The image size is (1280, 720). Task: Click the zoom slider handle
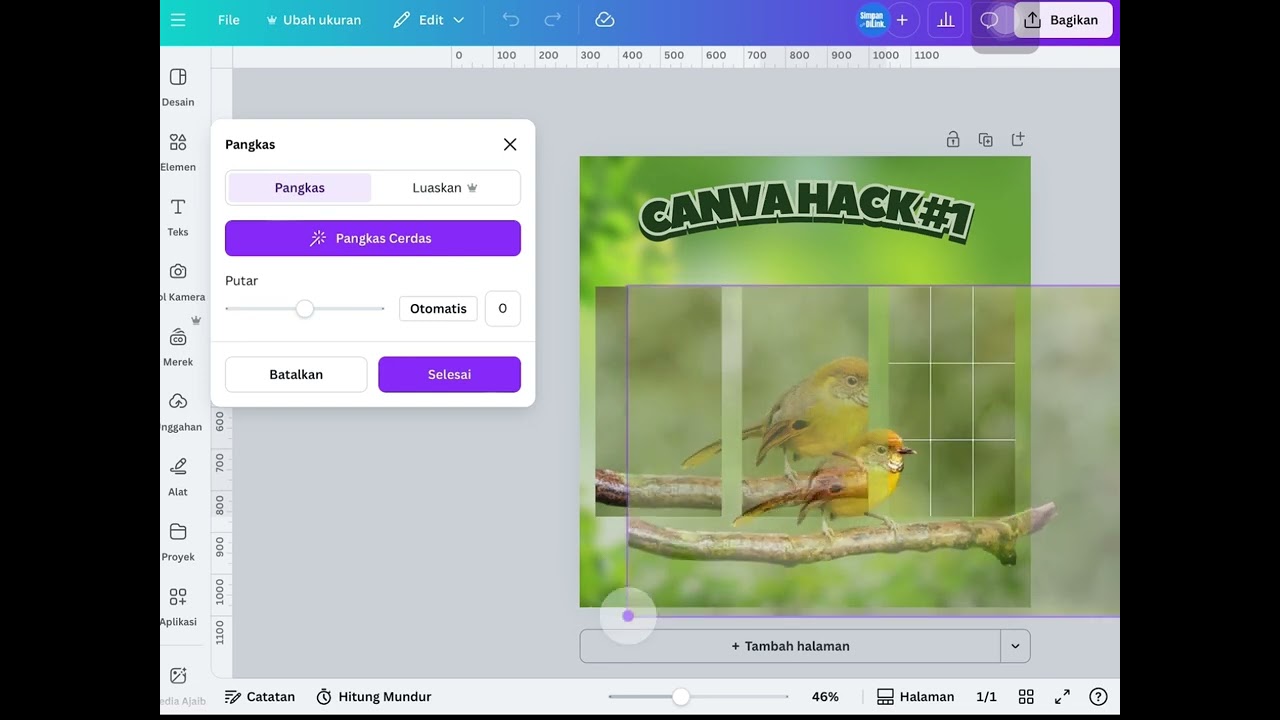tap(681, 697)
